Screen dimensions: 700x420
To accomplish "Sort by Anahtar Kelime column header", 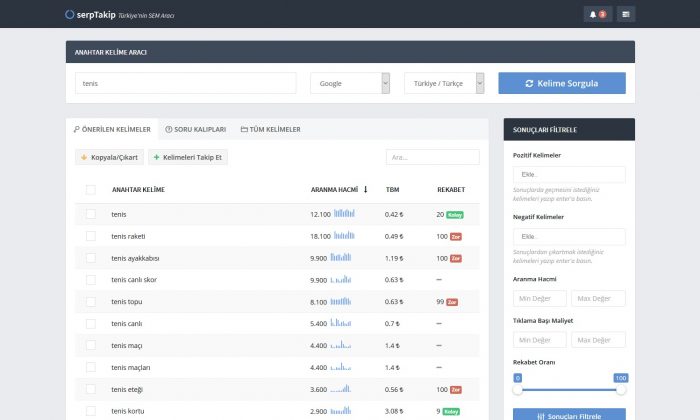I will (x=138, y=190).
